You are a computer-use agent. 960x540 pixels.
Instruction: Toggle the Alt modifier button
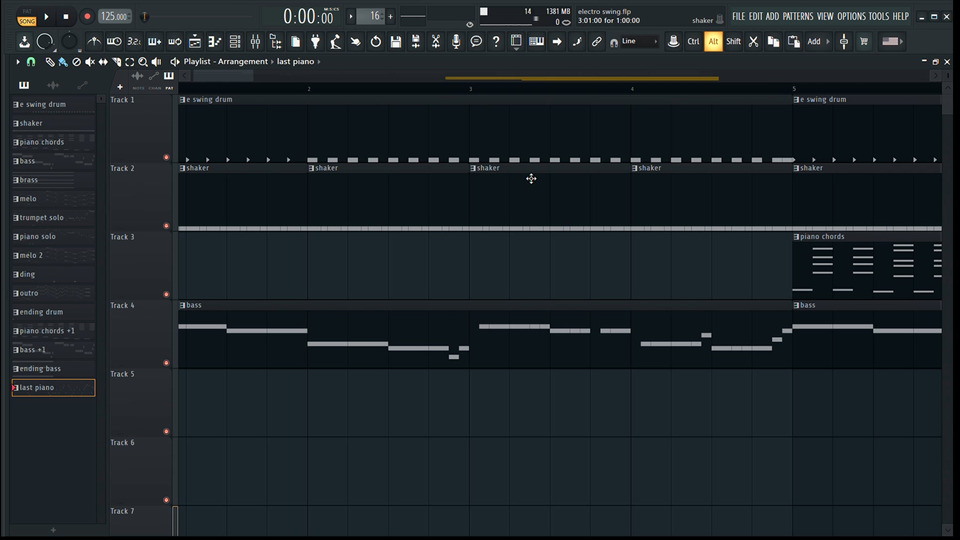tap(713, 42)
